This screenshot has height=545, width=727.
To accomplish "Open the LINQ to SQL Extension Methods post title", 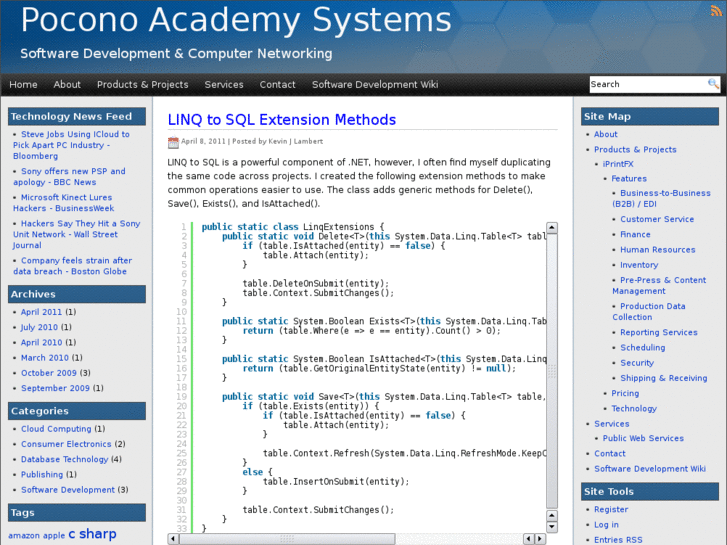I will click(281, 120).
